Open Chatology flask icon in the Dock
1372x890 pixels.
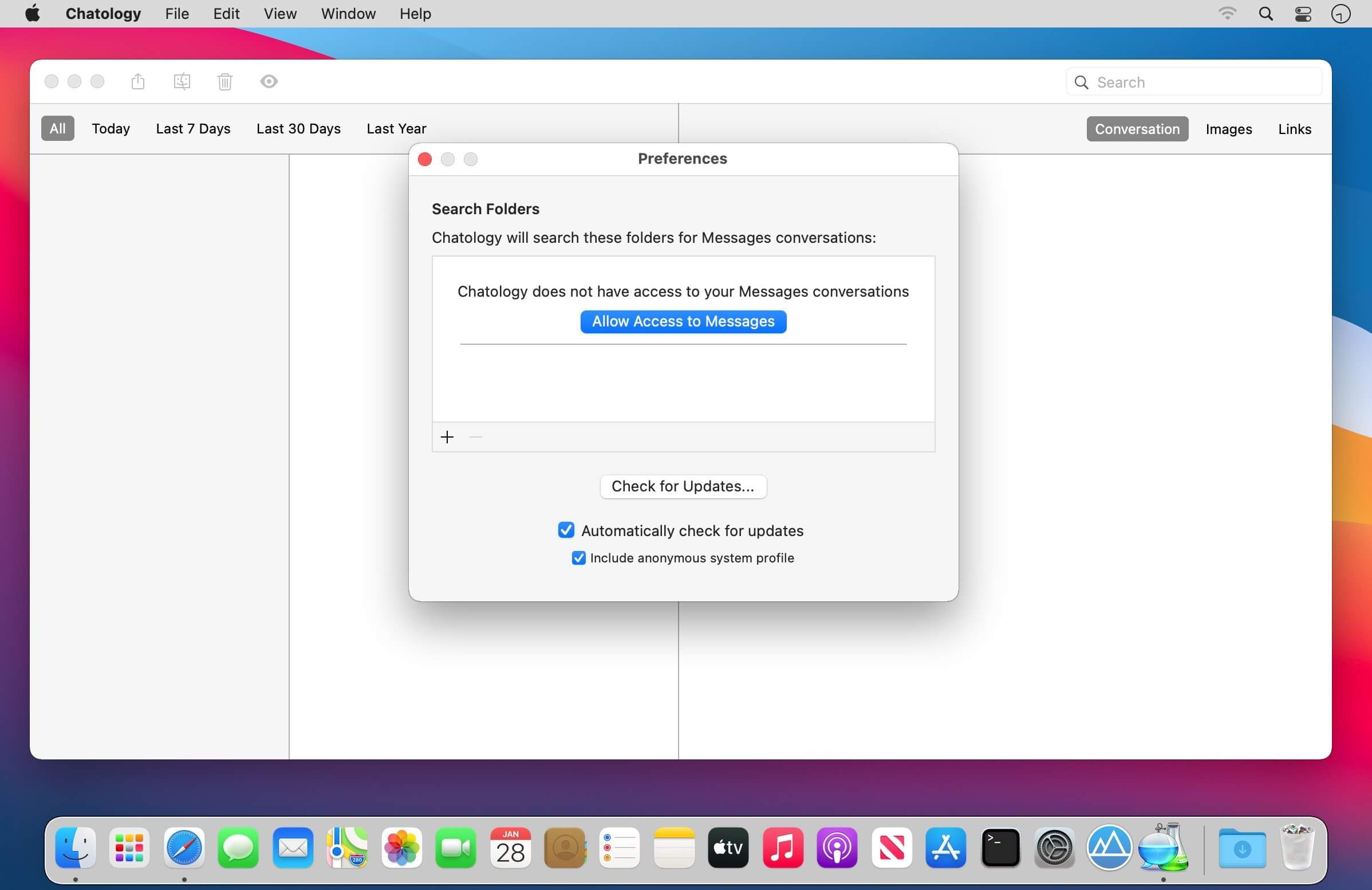tap(1164, 846)
